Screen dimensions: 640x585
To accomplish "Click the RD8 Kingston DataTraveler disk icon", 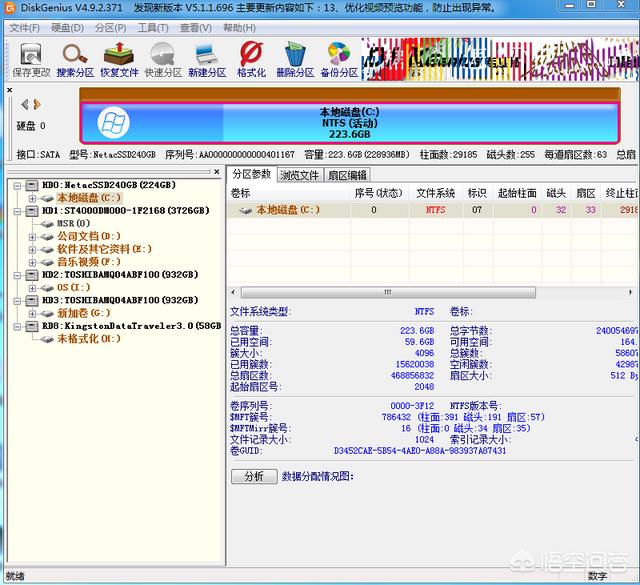I will coord(32,326).
